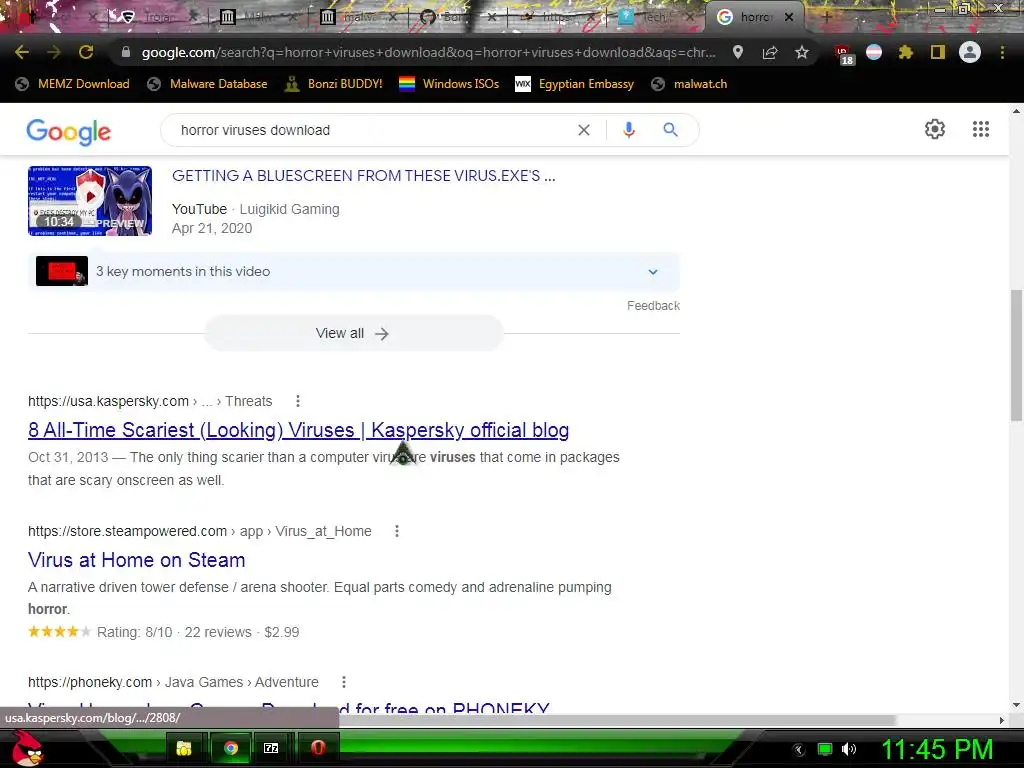Image resolution: width=1024 pixels, height=768 pixels.
Task: Clear the search box text
Action: point(584,130)
